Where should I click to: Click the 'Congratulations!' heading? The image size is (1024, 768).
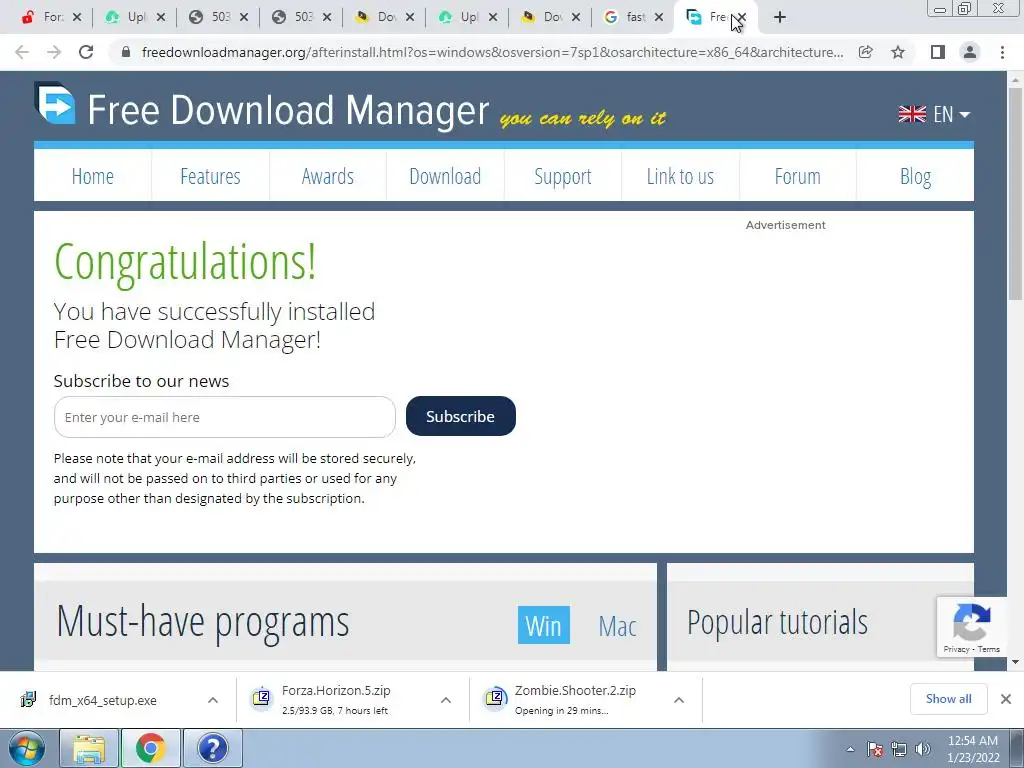(185, 261)
